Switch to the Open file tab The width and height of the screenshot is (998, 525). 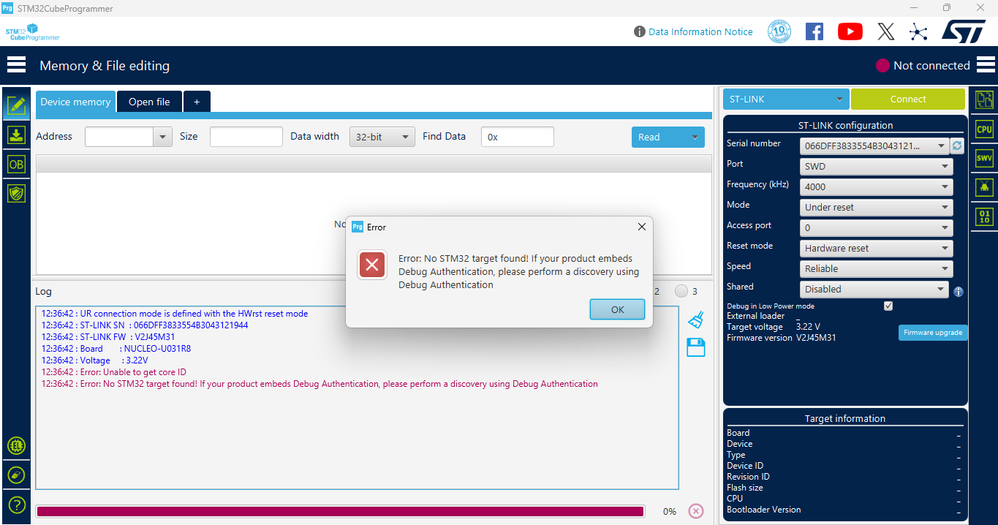pyautogui.click(x=150, y=102)
